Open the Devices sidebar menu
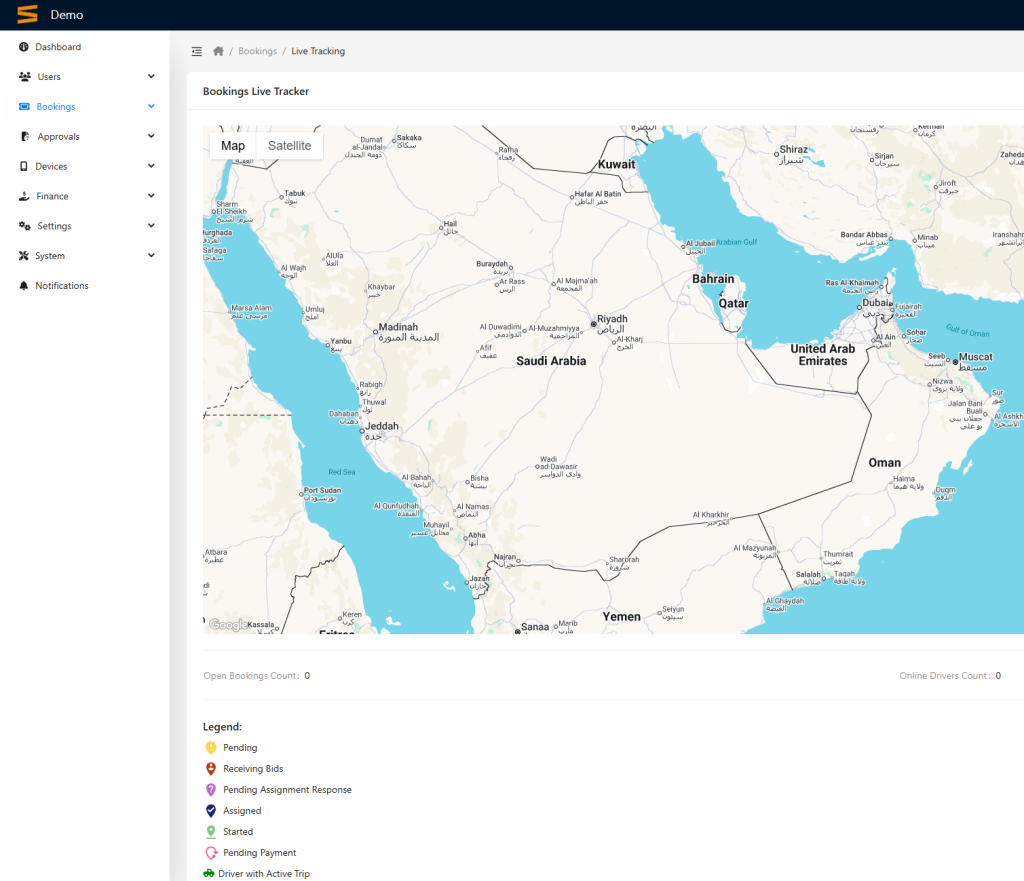Viewport: 1024px width, 881px height. 52,166
